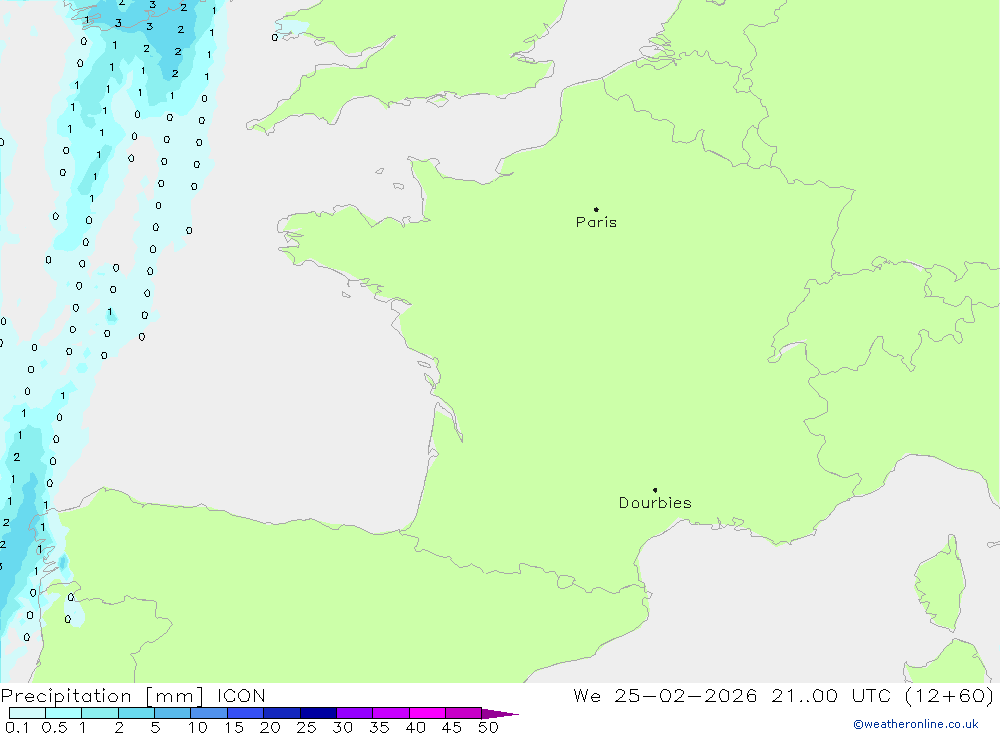The height and width of the screenshot is (733, 1000).
Task: Click the Dourbies town label
Action: pos(655,503)
